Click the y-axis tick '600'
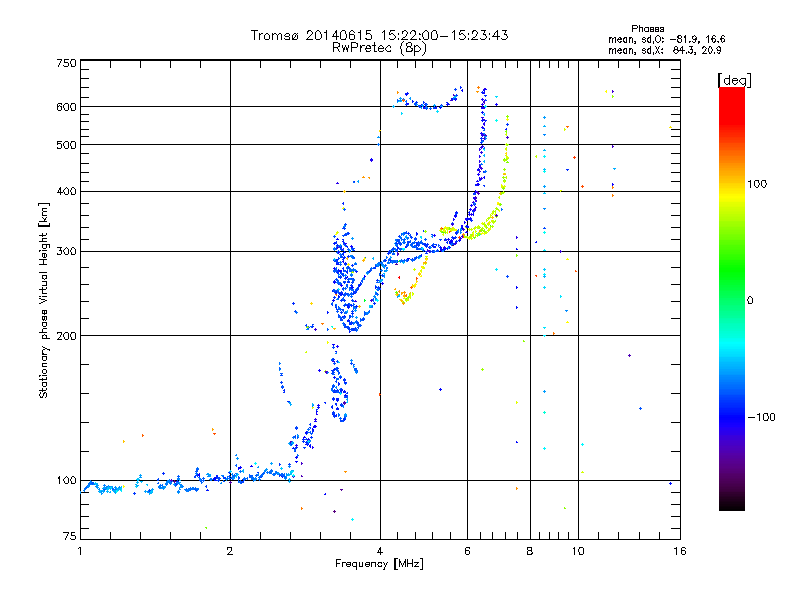 pos(67,107)
